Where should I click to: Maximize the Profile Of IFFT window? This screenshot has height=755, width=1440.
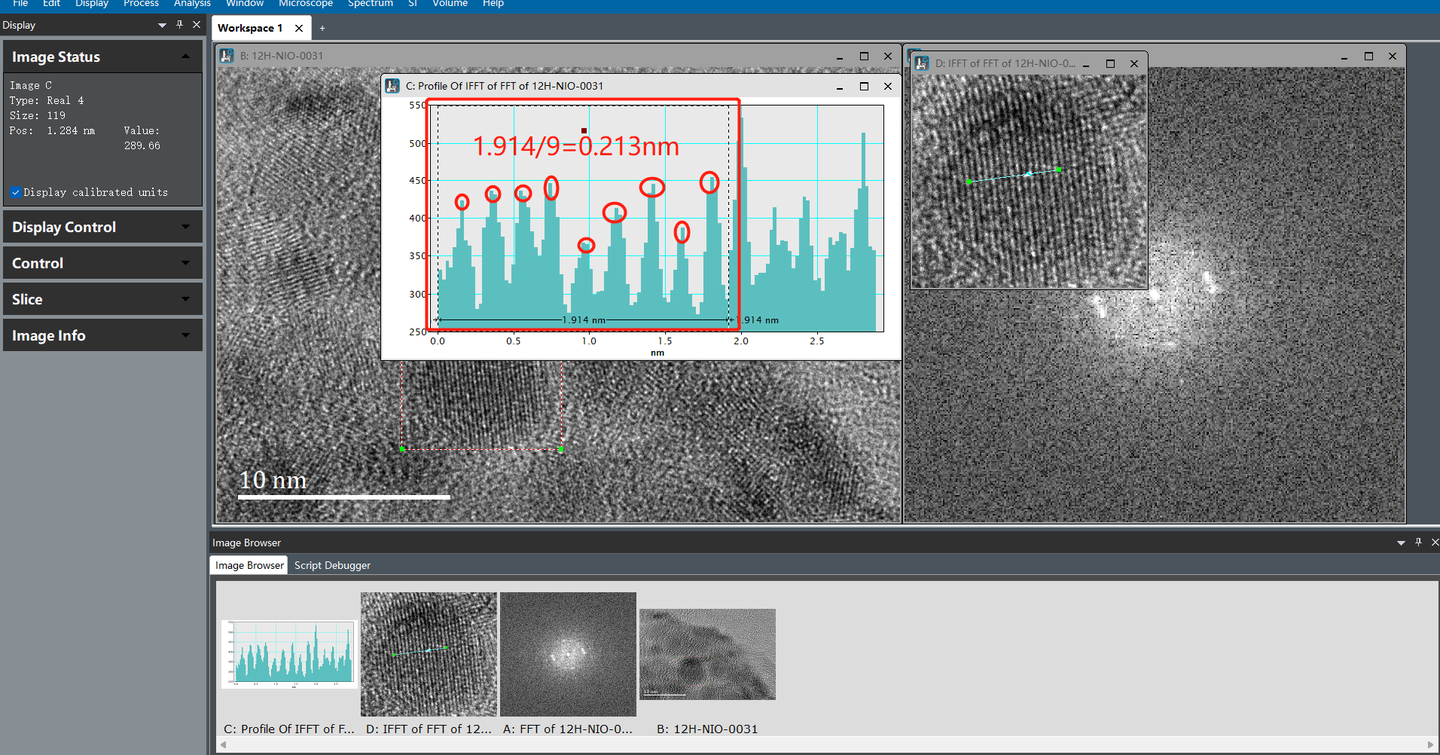(864, 86)
